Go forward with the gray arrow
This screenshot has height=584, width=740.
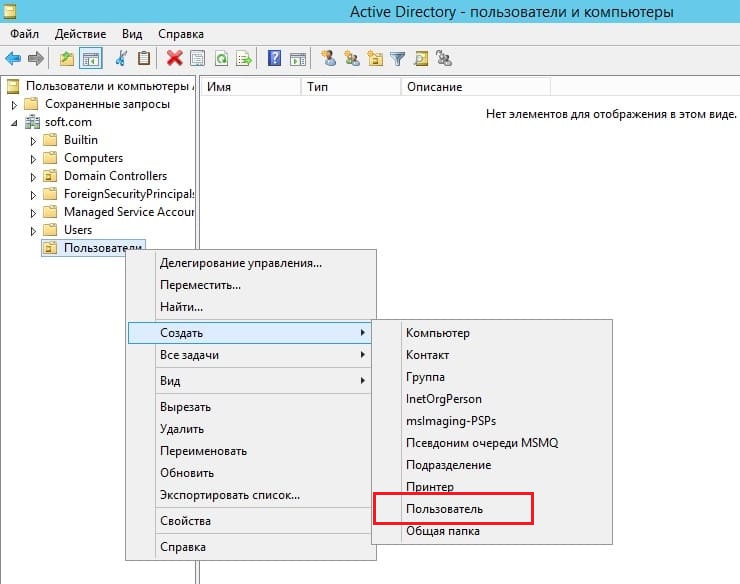click(x=36, y=59)
